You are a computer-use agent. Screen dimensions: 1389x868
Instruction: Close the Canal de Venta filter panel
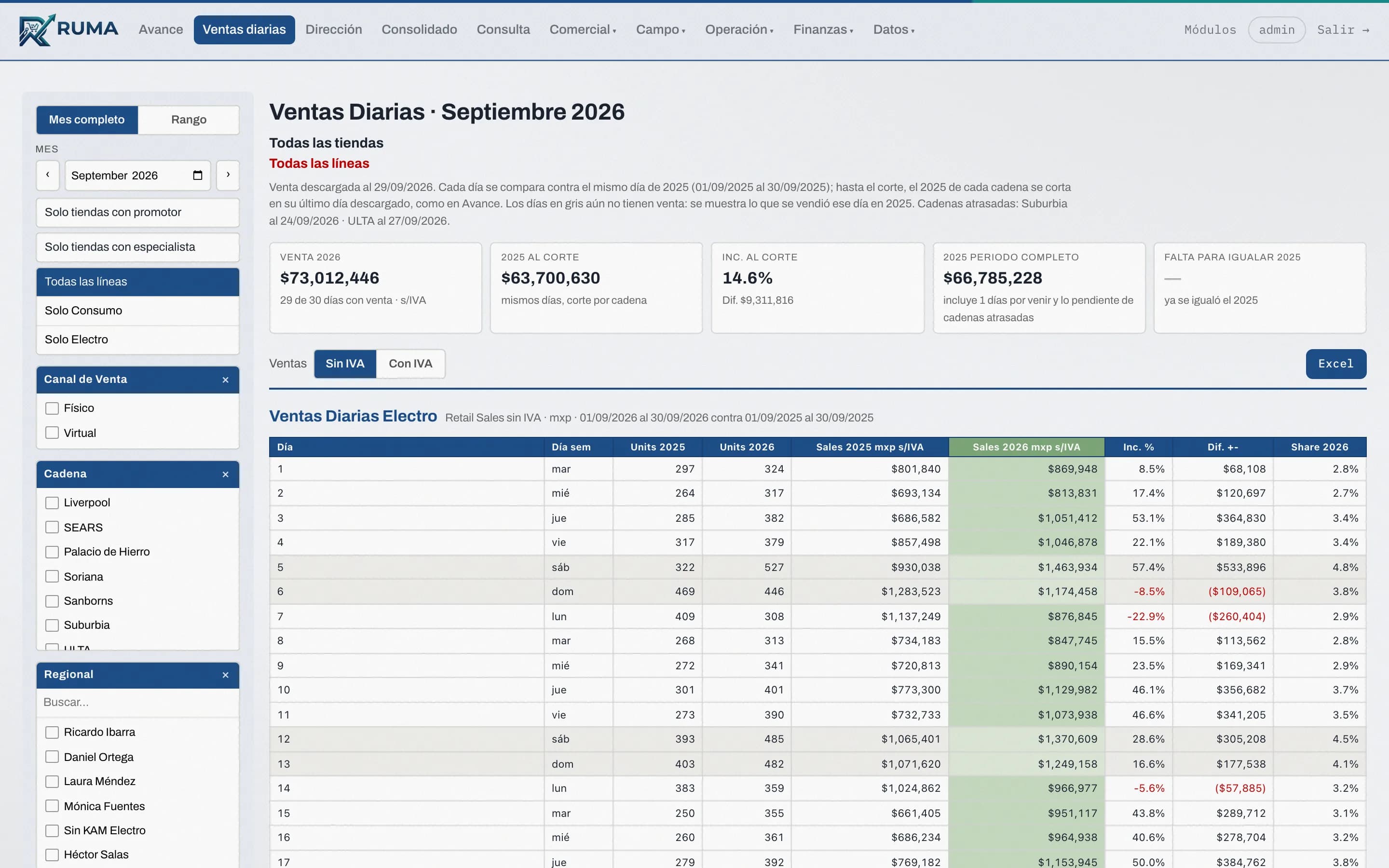point(226,380)
